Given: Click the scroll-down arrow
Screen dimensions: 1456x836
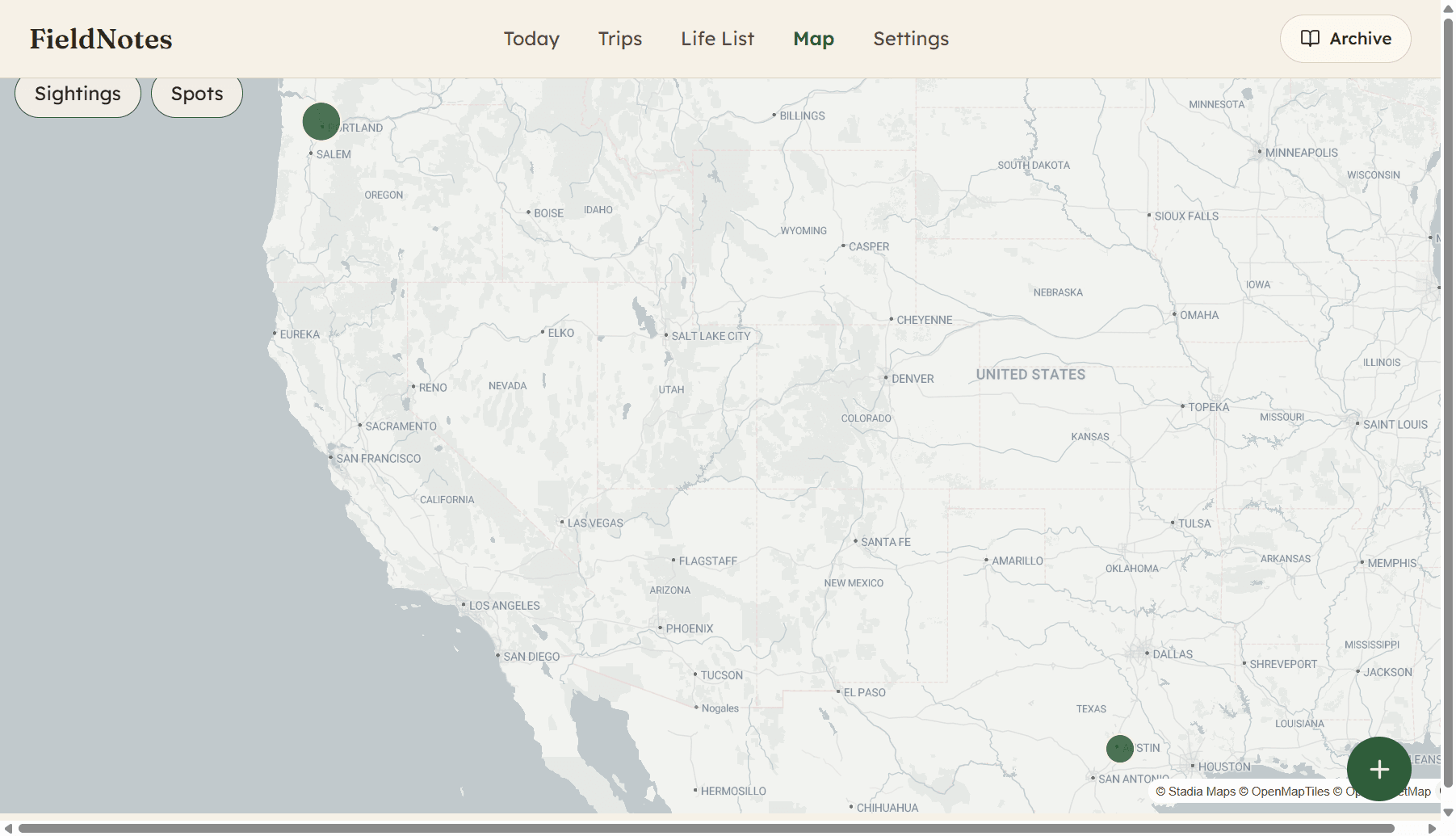Looking at the screenshot, I should (x=1449, y=813).
